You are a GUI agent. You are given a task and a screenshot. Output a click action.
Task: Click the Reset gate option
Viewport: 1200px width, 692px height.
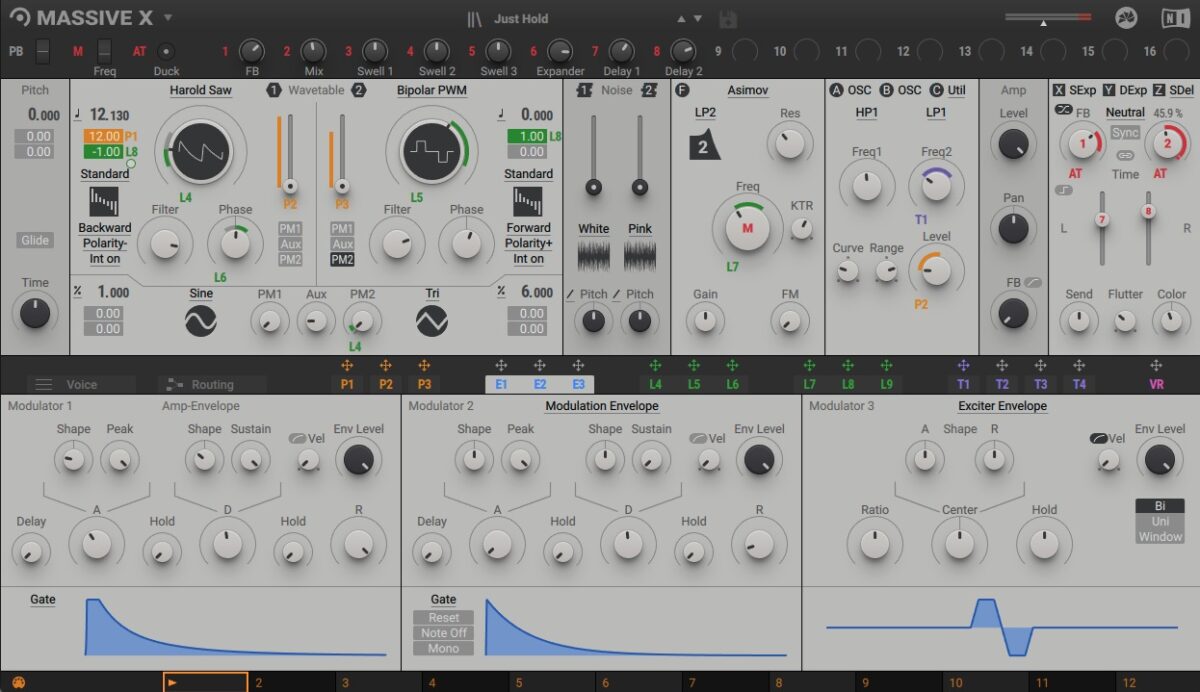[x=444, y=618]
